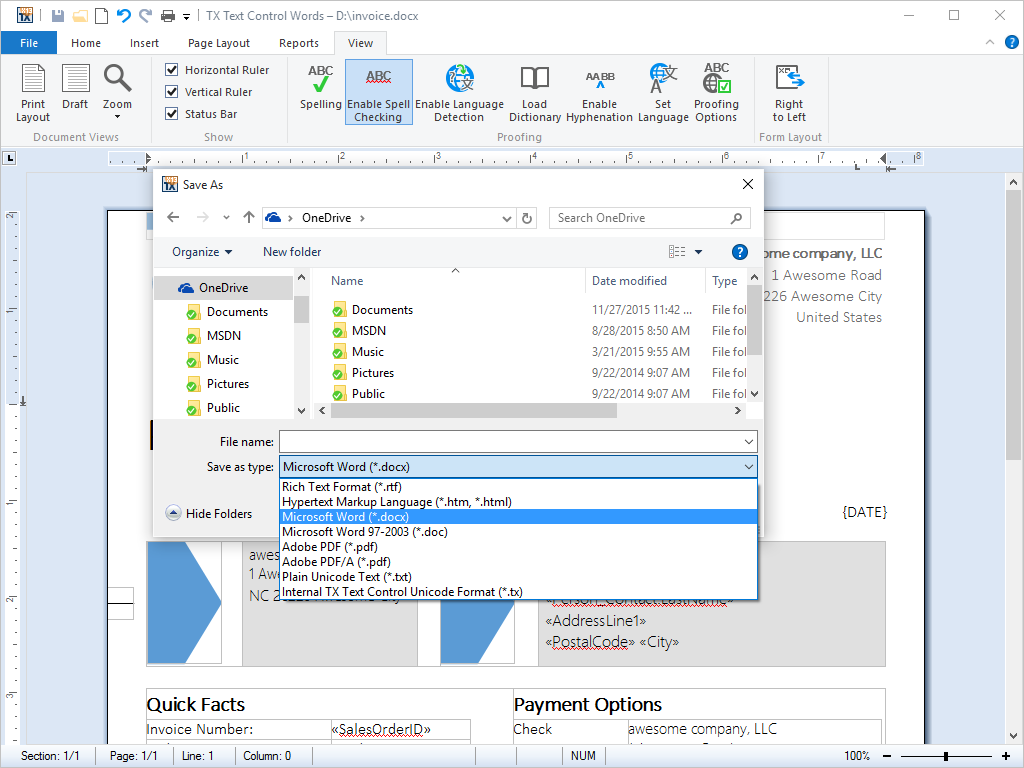Choose Hypertext Markup Language format
The width and height of the screenshot is (1024, 768).
pos(519,502)
